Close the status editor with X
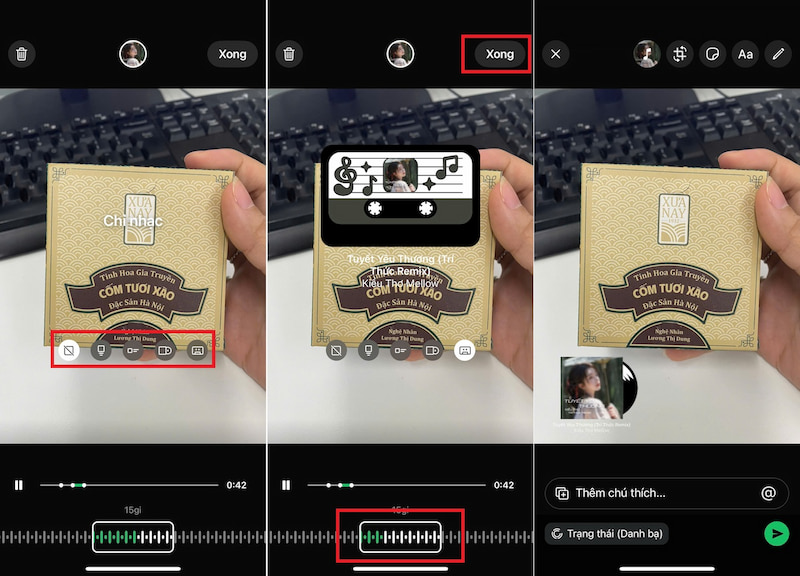 tap(556, 54)
